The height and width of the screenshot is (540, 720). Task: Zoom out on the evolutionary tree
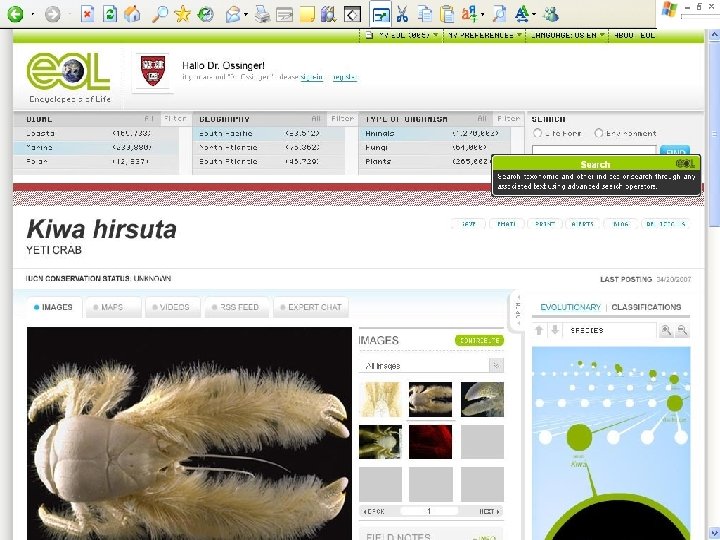pyautogui.click(x=682, y=330)
